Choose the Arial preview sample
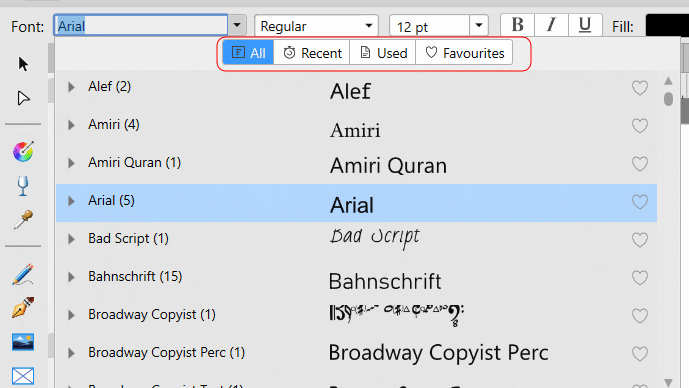 (352, 205)
